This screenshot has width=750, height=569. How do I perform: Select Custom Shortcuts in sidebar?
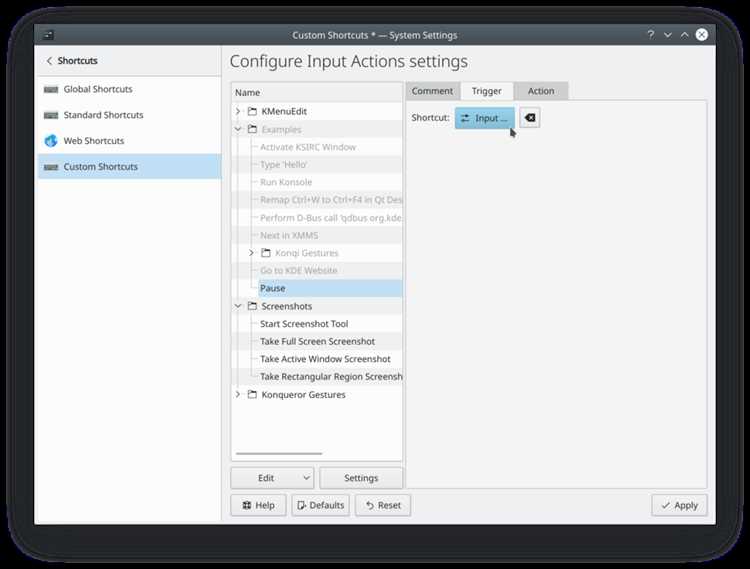click(x=129, y=167)
